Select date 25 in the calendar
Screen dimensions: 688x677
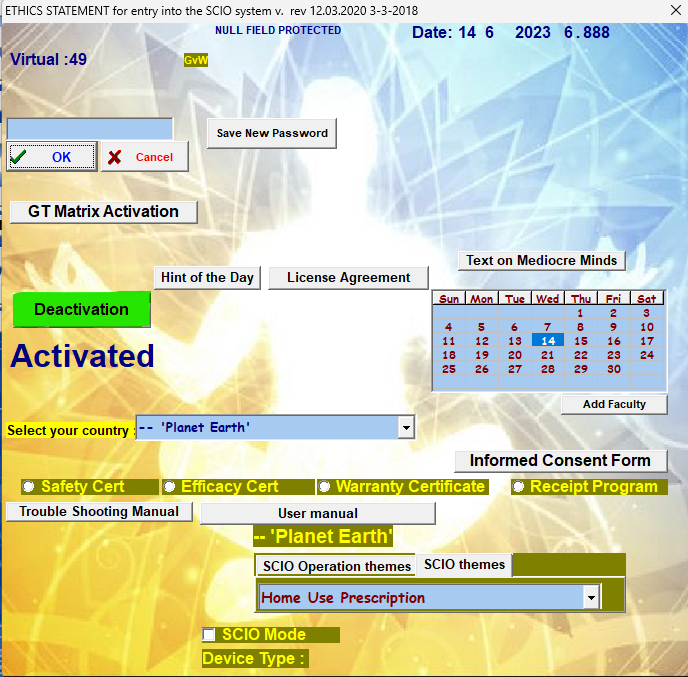[449, 369]
